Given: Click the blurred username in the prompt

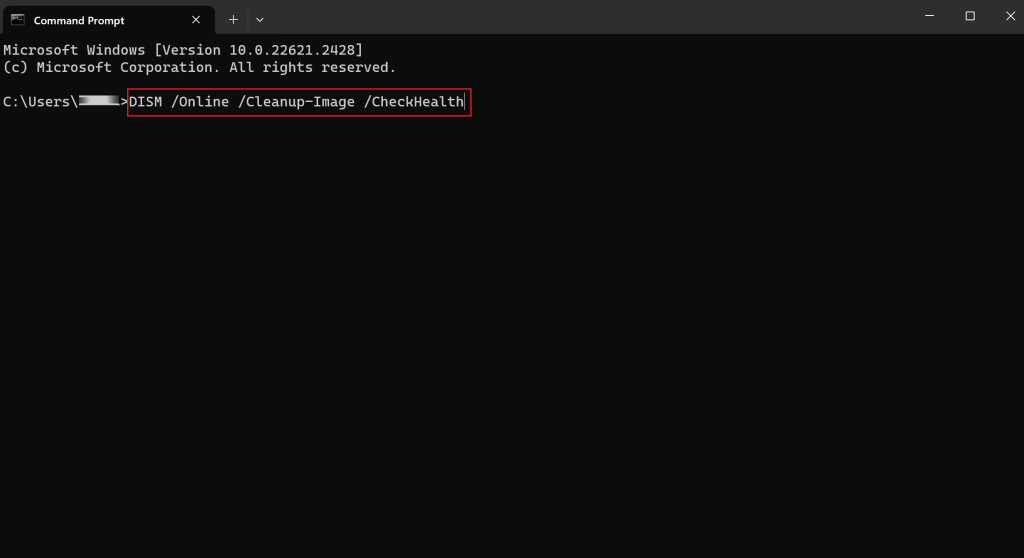Looking at the screenshot, I should 100,102.
